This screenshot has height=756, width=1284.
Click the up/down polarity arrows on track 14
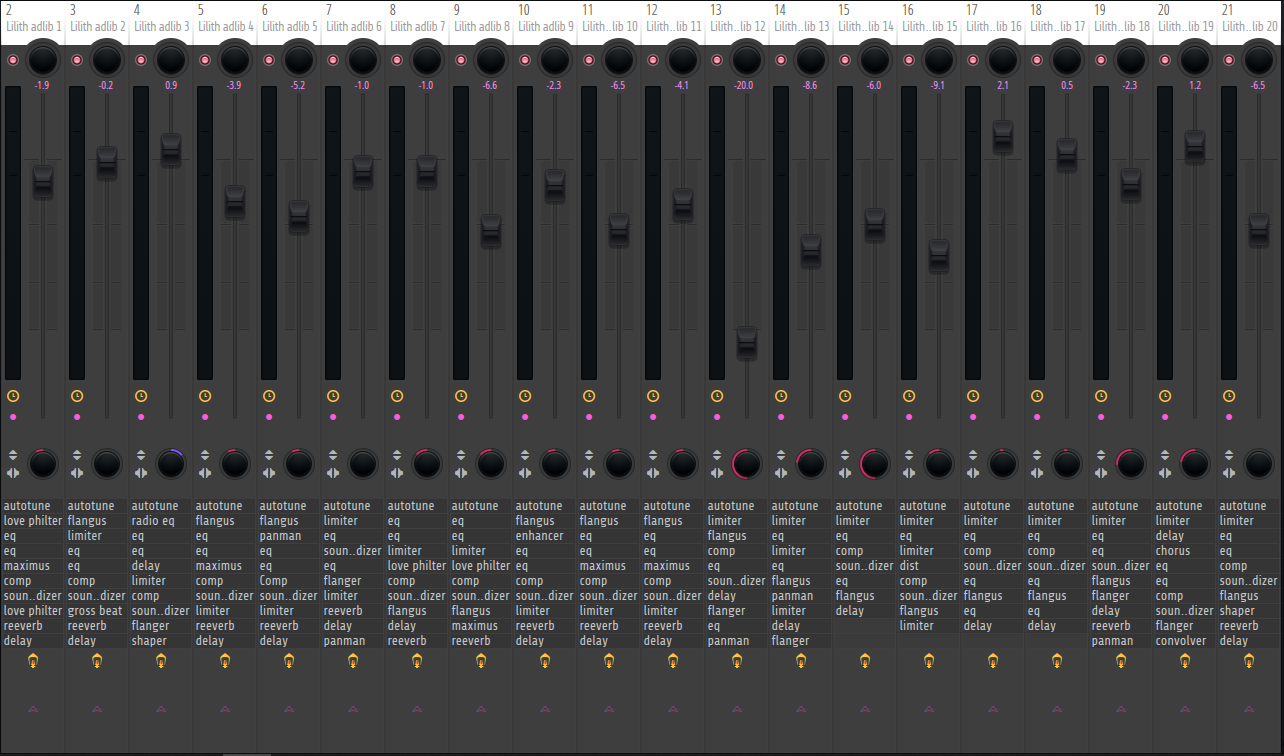781,455
